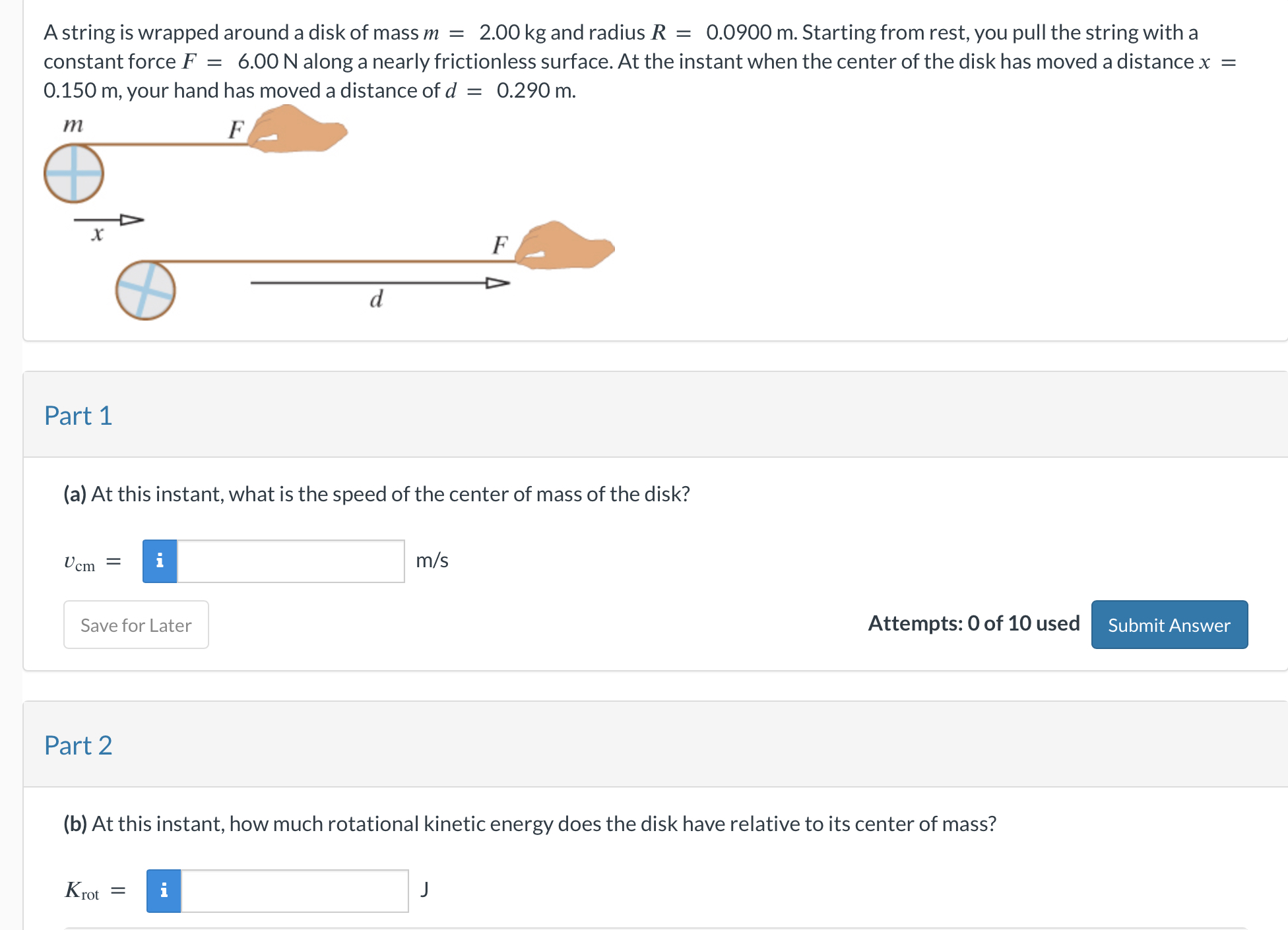Click the question (b) prompt text
This screenshot has width=1288, height=930.
(528, 823)
